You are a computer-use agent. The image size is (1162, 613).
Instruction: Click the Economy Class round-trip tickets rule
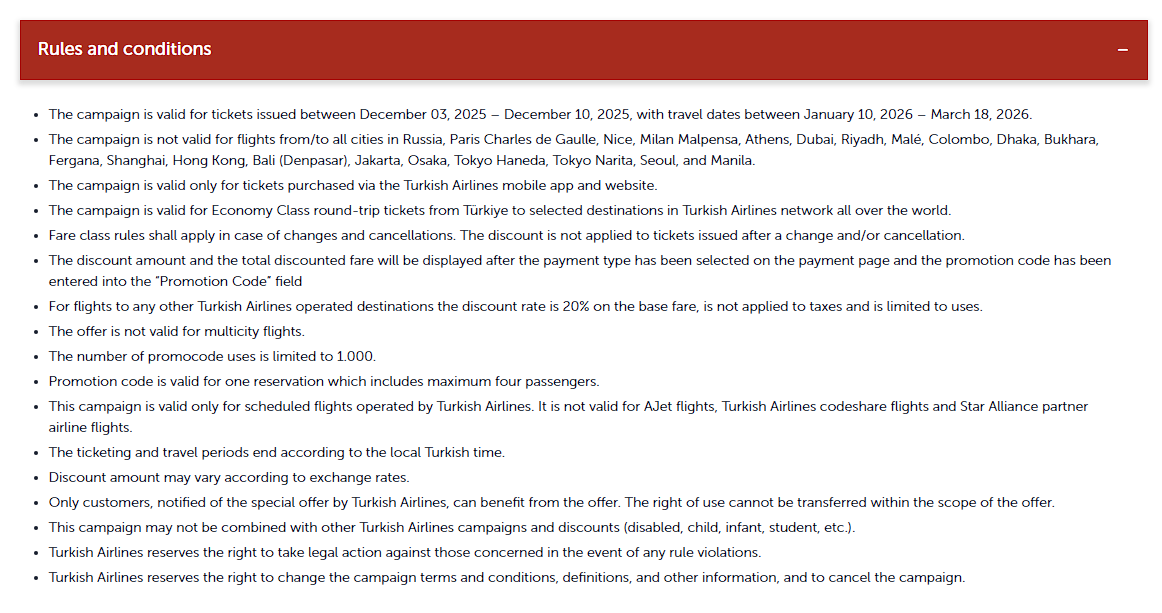point(500,210)
